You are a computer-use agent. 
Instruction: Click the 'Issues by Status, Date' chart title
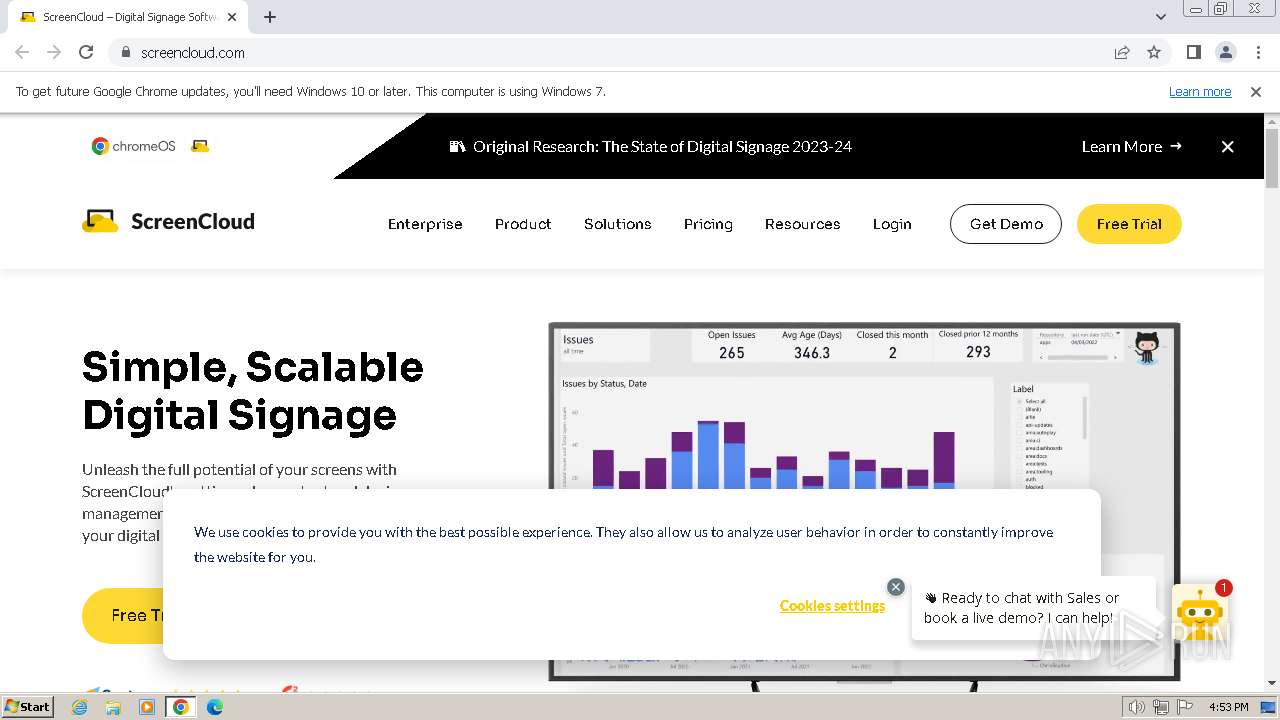(x=604, y=384)
